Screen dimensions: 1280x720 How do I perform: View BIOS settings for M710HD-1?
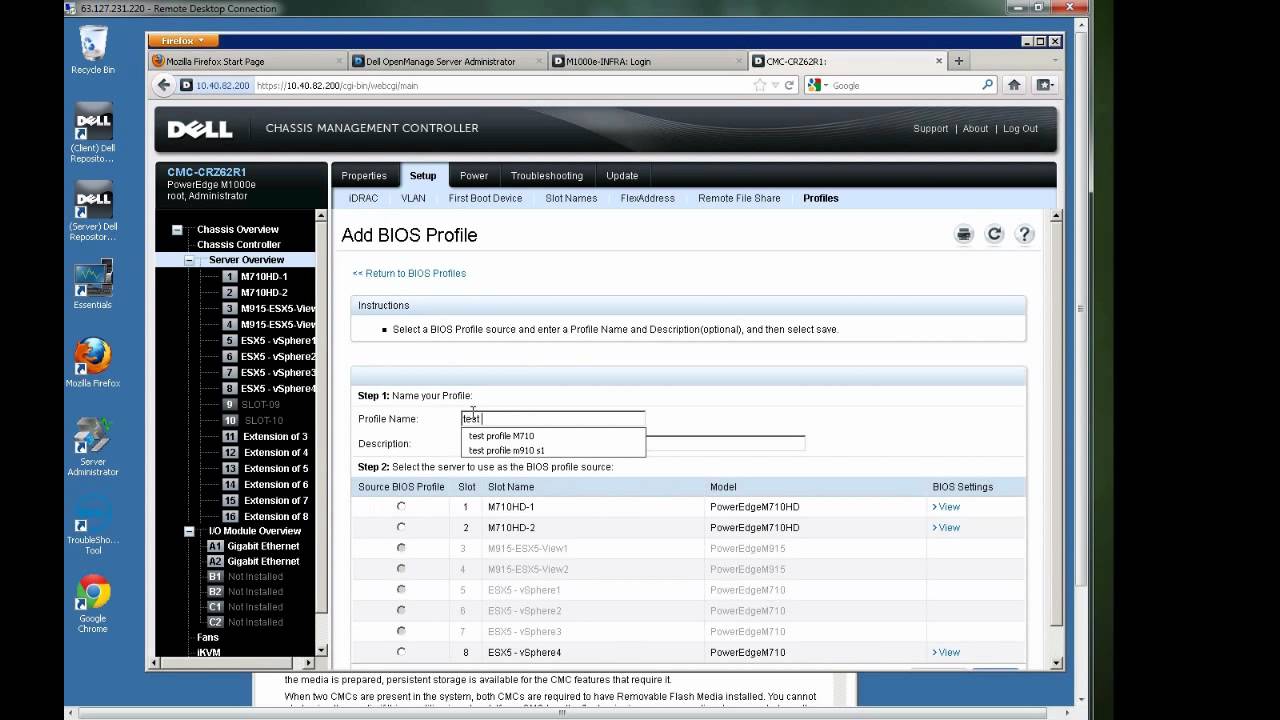point(946,507)
